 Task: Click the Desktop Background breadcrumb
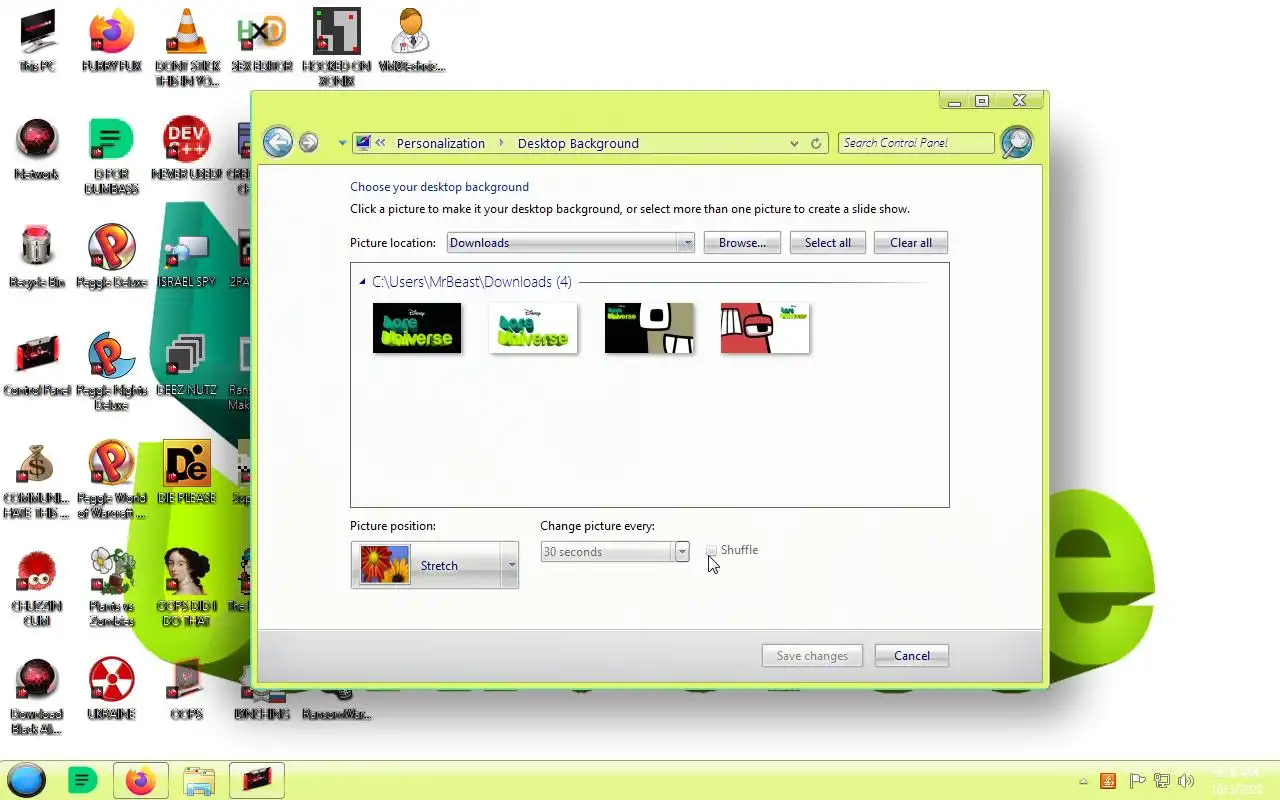pyautogui.click(x=578, y=143)
